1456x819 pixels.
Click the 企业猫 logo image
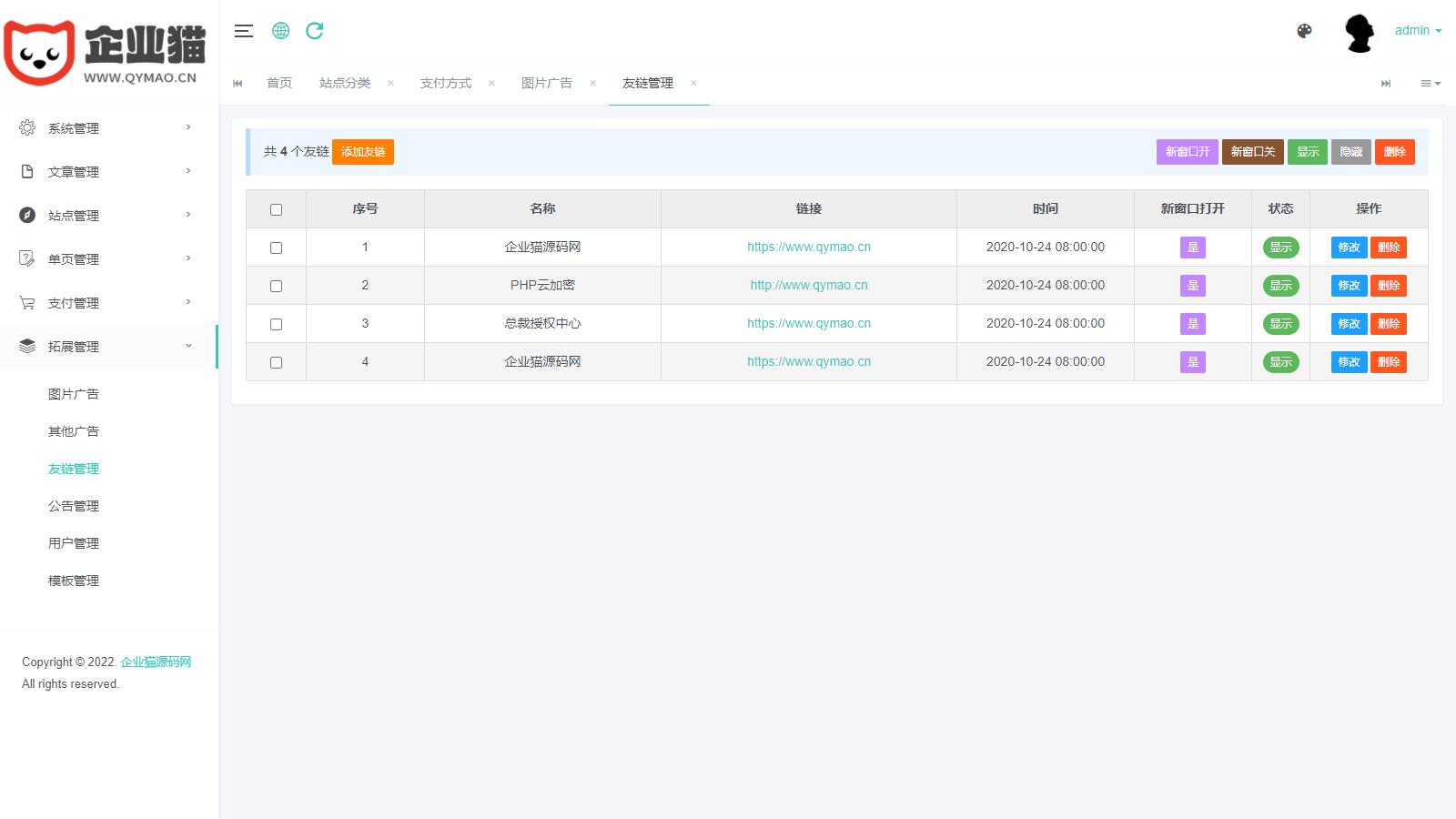tap(107, 53)
